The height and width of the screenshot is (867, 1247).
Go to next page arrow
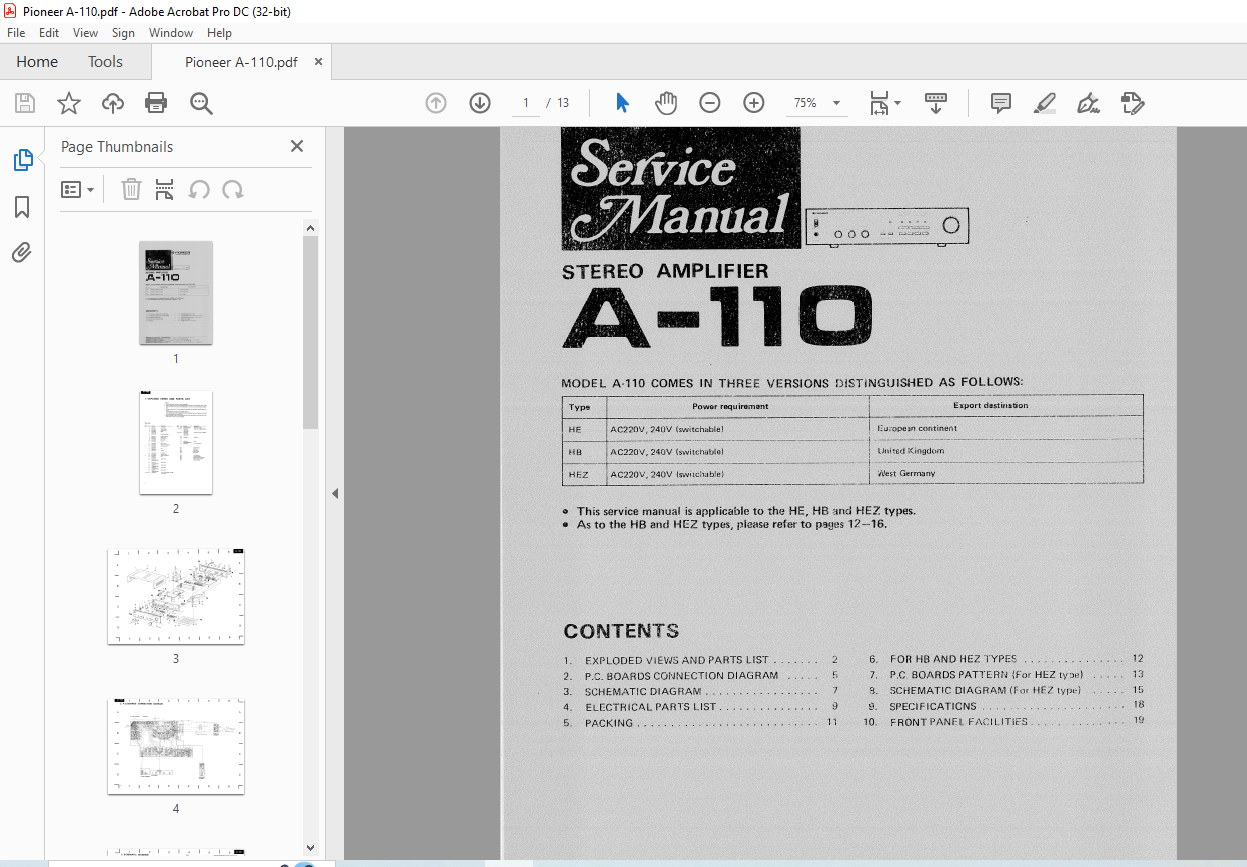coord(480,103)
